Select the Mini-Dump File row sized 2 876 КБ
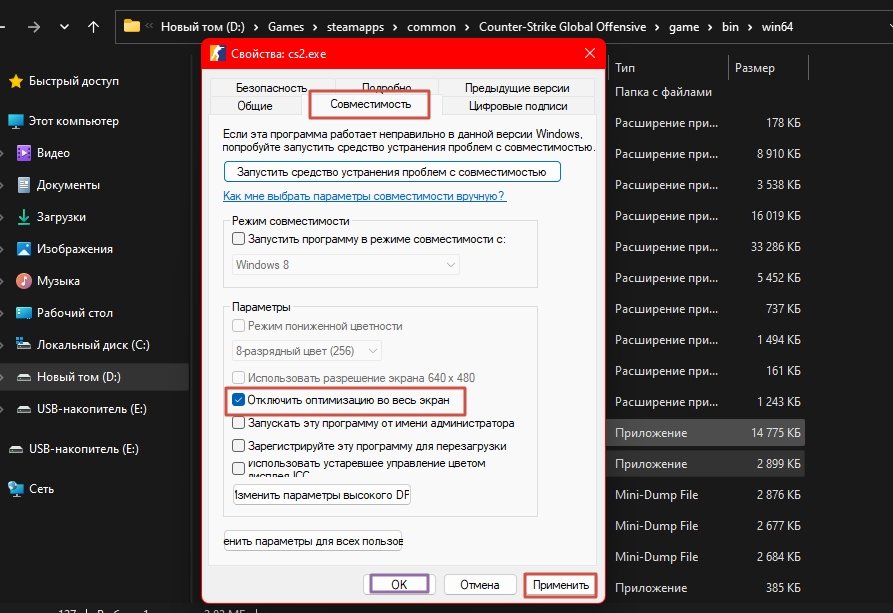This screenshot has height=613, width=893. tap(706, 495)
